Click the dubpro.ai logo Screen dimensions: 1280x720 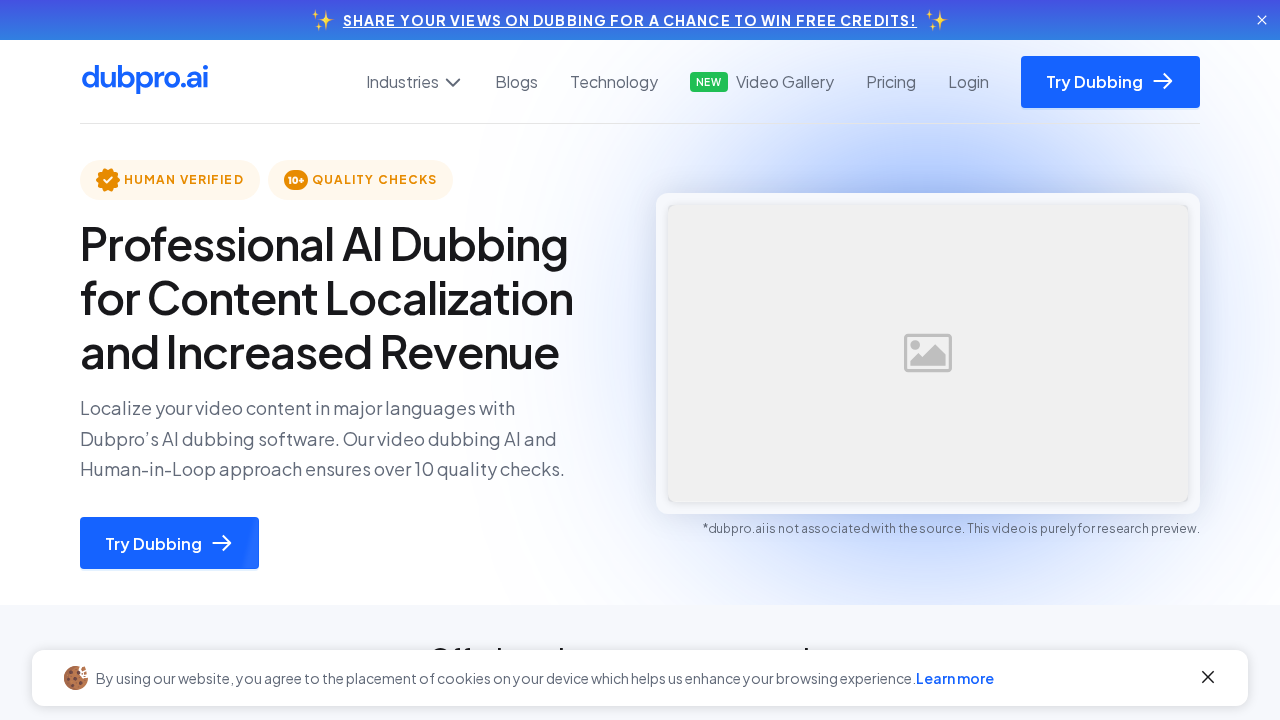point(144,78)
